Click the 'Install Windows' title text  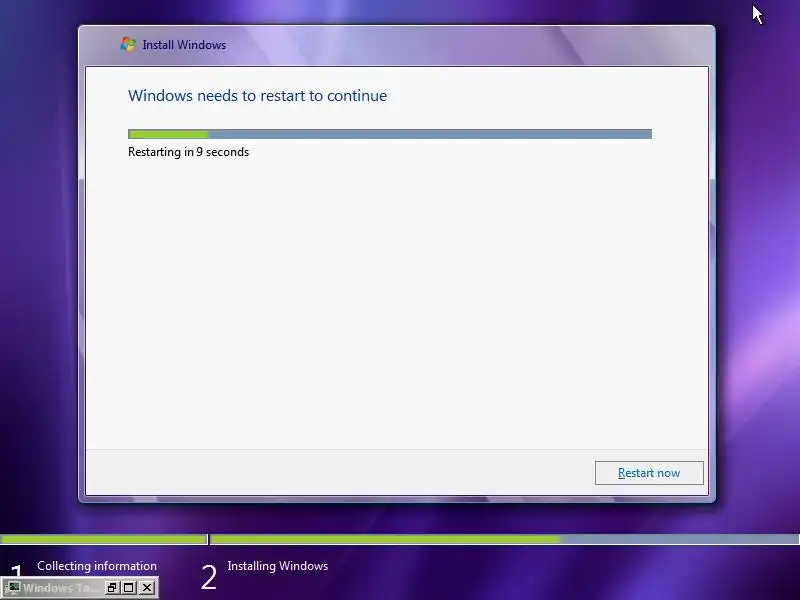coord(184,45)
